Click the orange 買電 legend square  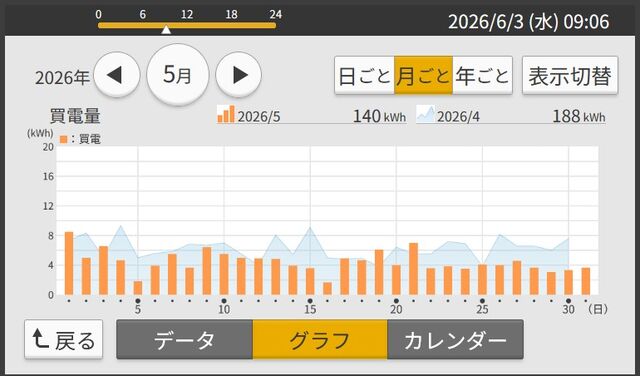pos(63,139)
